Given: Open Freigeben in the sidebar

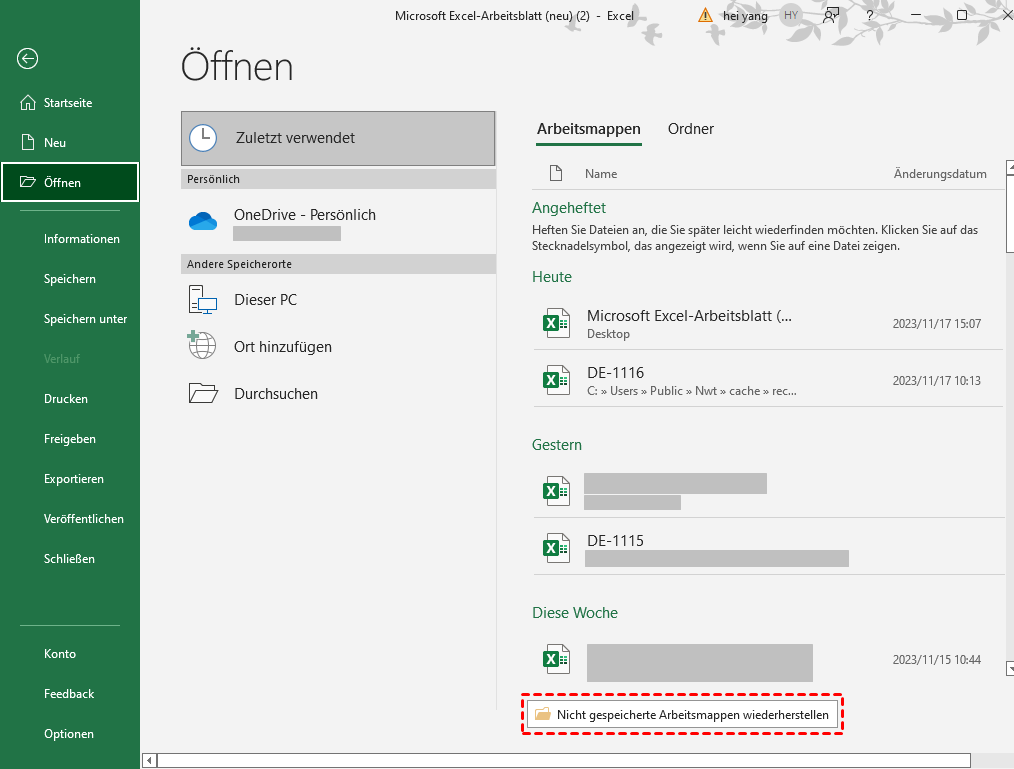Looking at the screenshot, I should click(70, 439).
